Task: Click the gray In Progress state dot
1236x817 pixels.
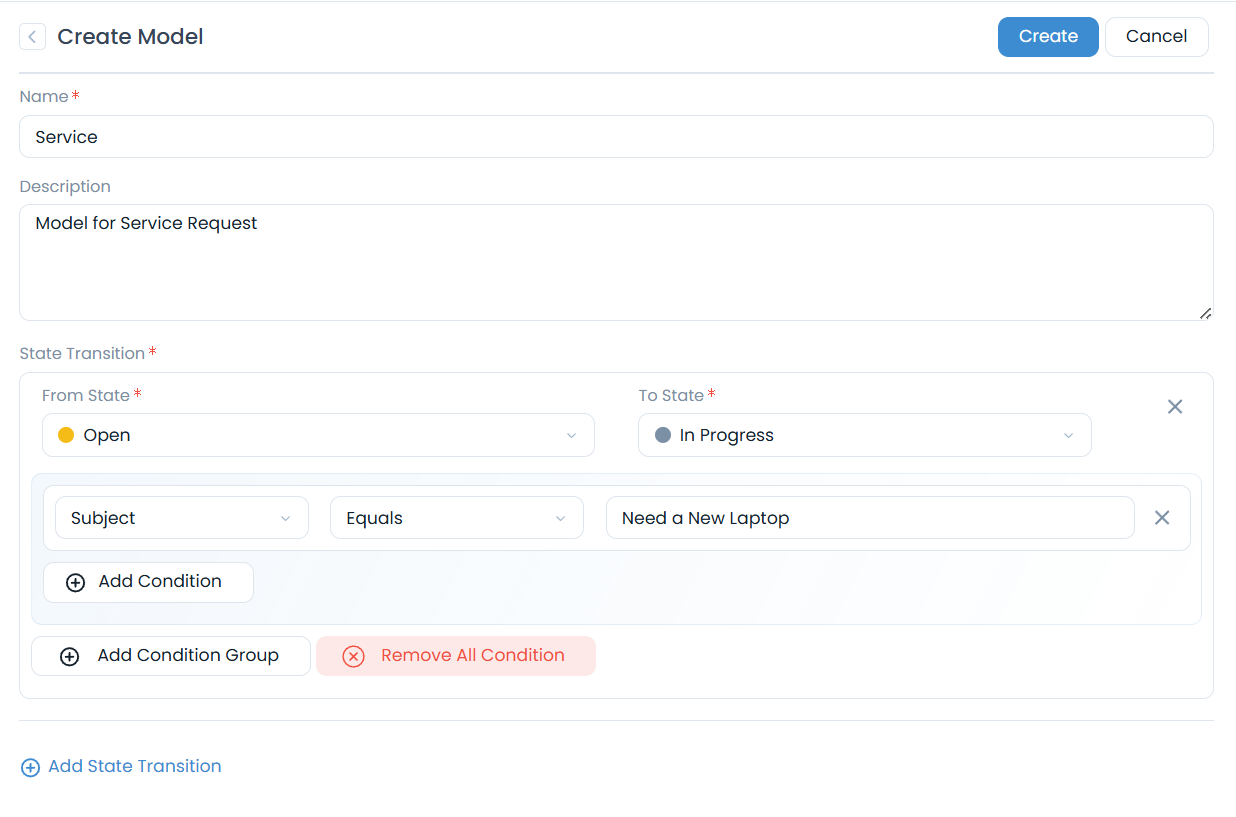Action: pos(662,435)
